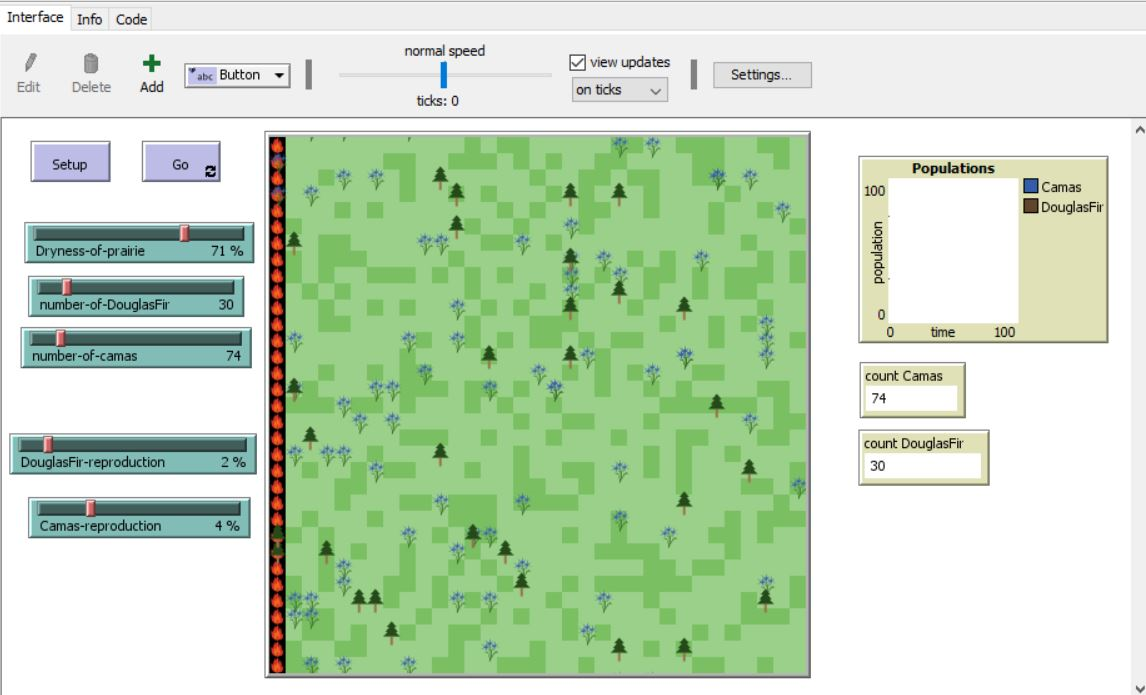The image size is (1146, 695).
Task: Click the blue Camas legend swatch
Action: pyautogui.click(x=1031, y=187)
